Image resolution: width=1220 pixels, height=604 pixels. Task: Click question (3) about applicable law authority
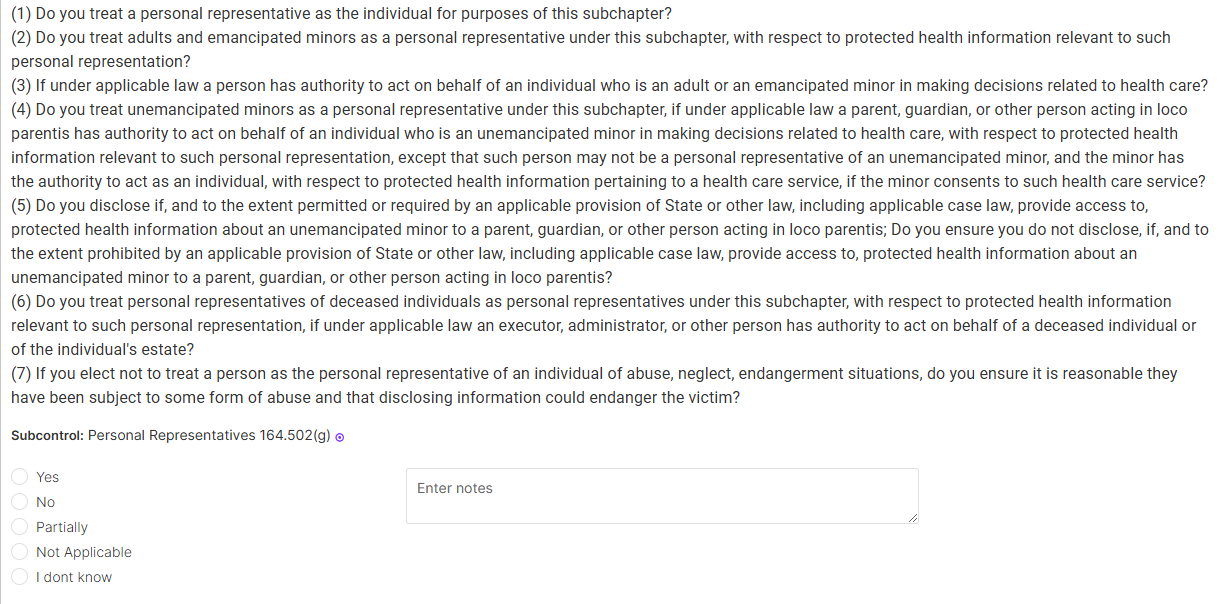click(x=609, y=85)
